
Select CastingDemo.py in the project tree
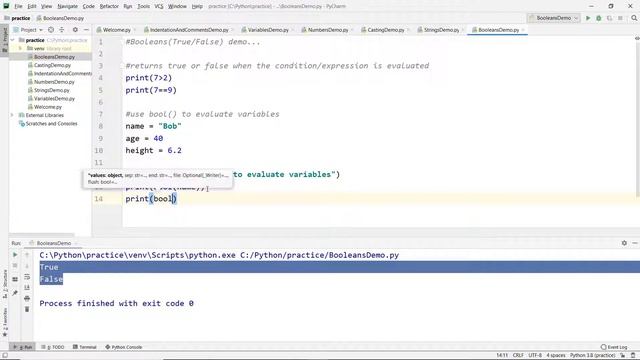point(52,65)
